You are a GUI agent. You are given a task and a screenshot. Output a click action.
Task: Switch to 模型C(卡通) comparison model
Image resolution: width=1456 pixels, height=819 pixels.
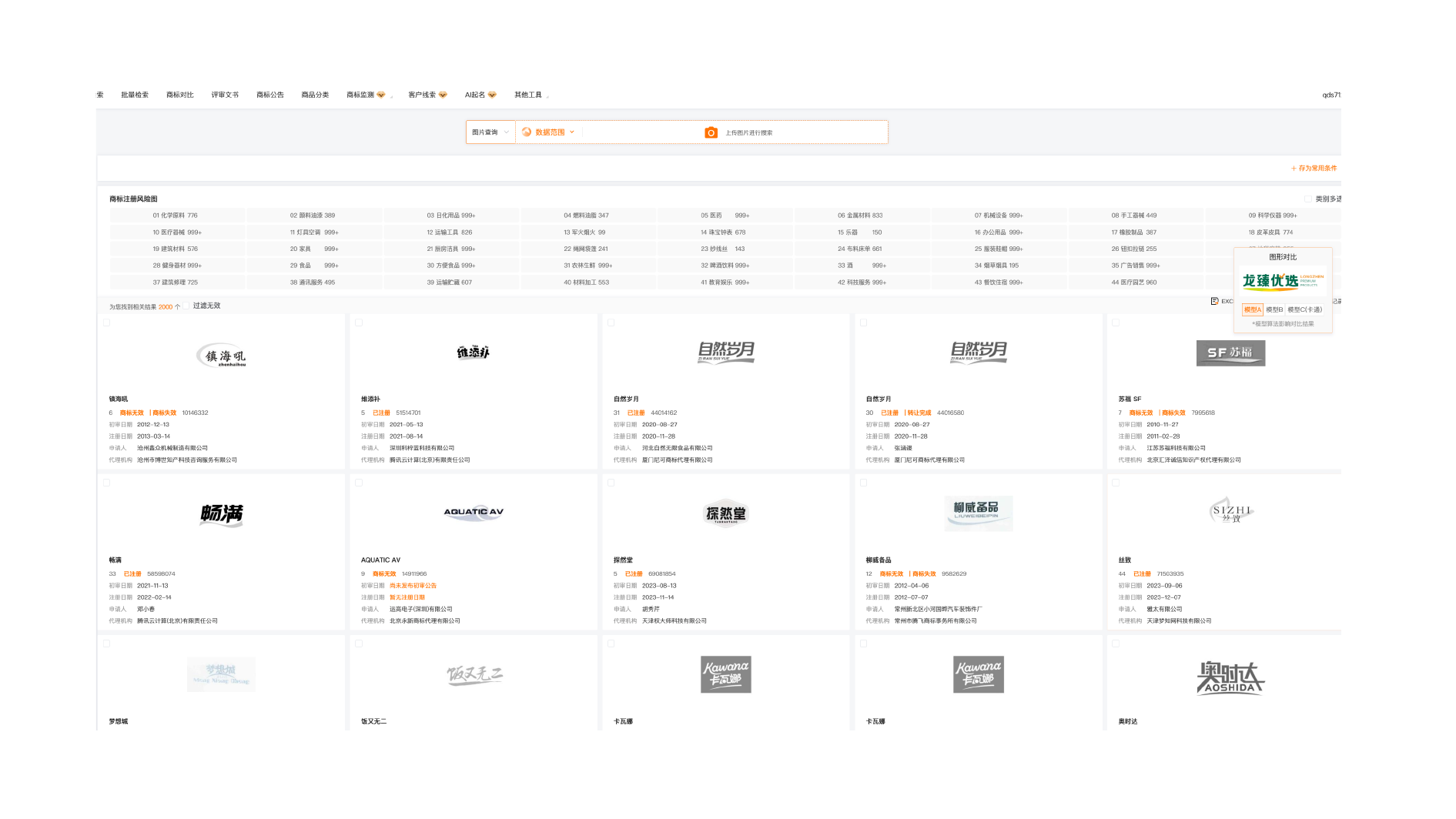click(x=1304, y=309)
